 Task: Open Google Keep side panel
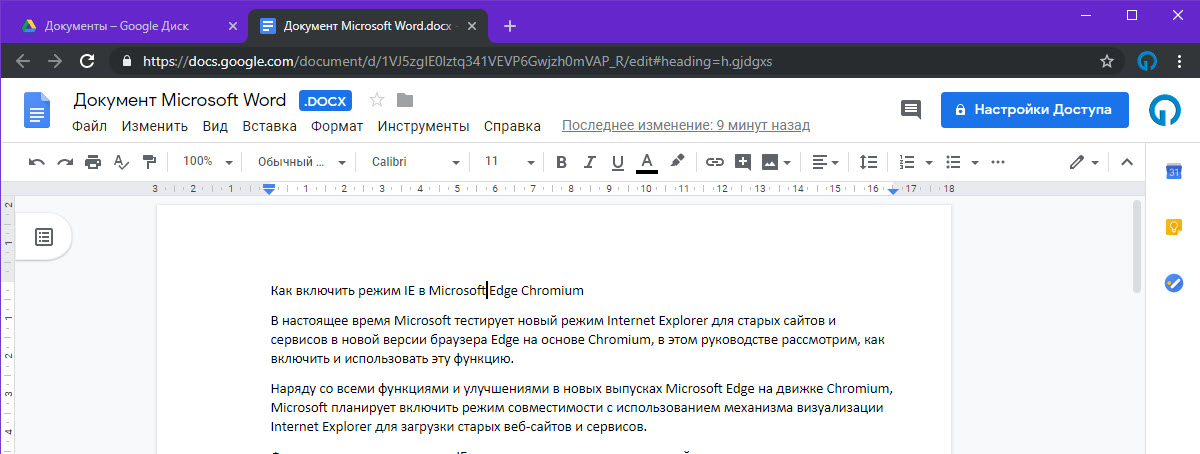click(1175, 227)
